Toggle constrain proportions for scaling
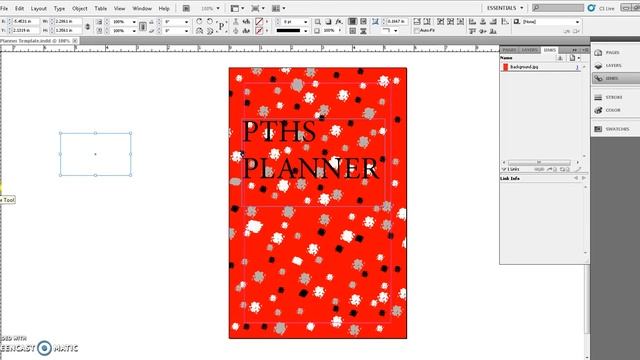The height and width of the screenshot is (360, 640). [142, 27]
